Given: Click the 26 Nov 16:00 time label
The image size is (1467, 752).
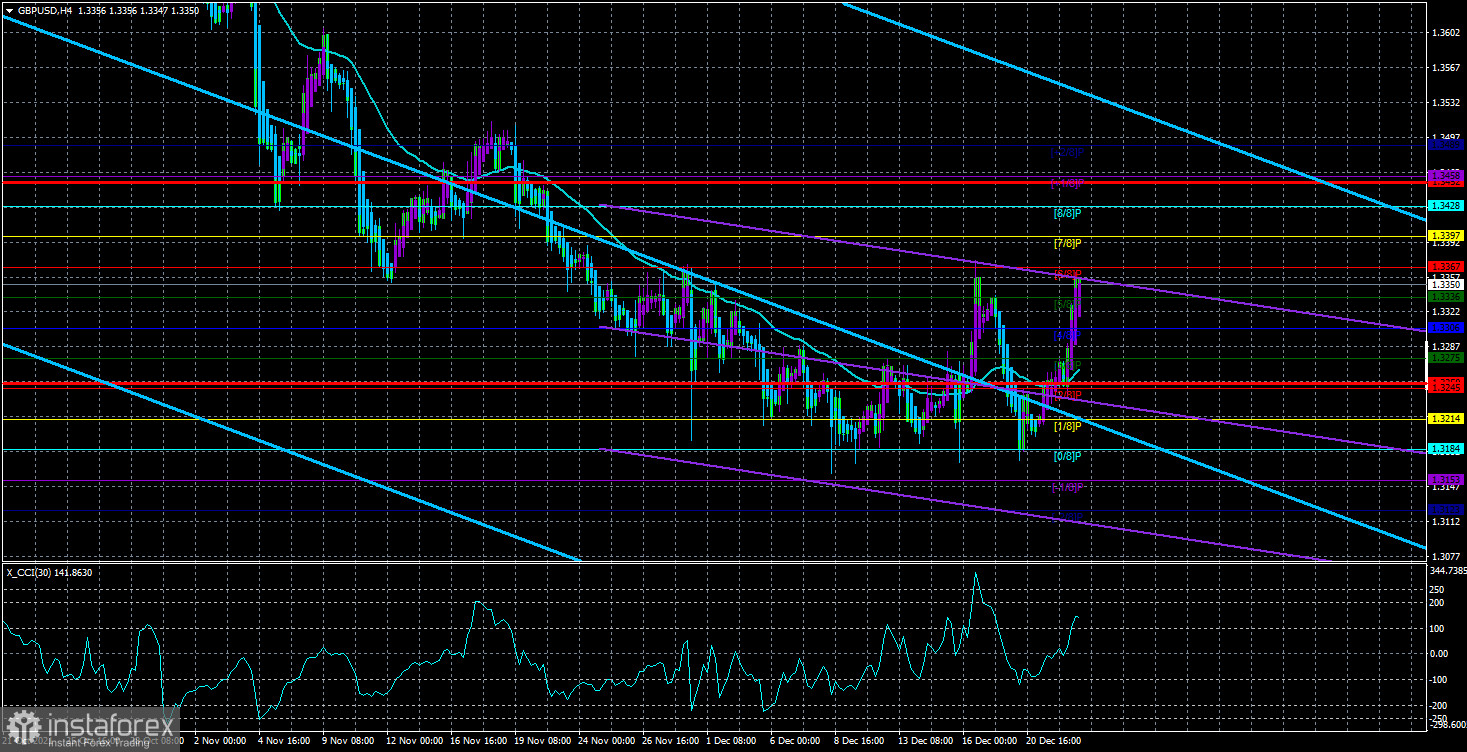Looking at the screenshot, I should [x=673, y=742].
